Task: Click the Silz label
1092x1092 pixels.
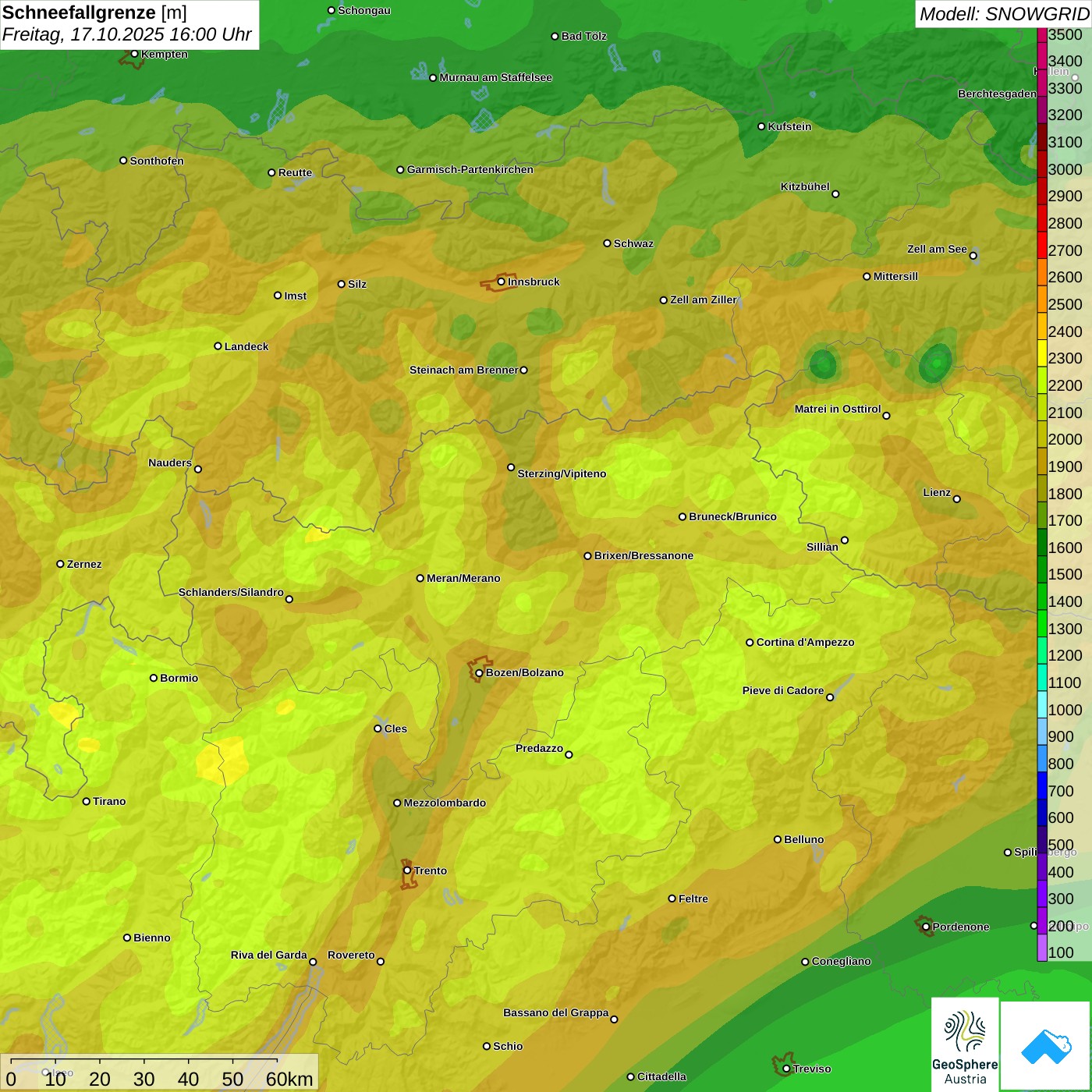Action: pos(357,284)
